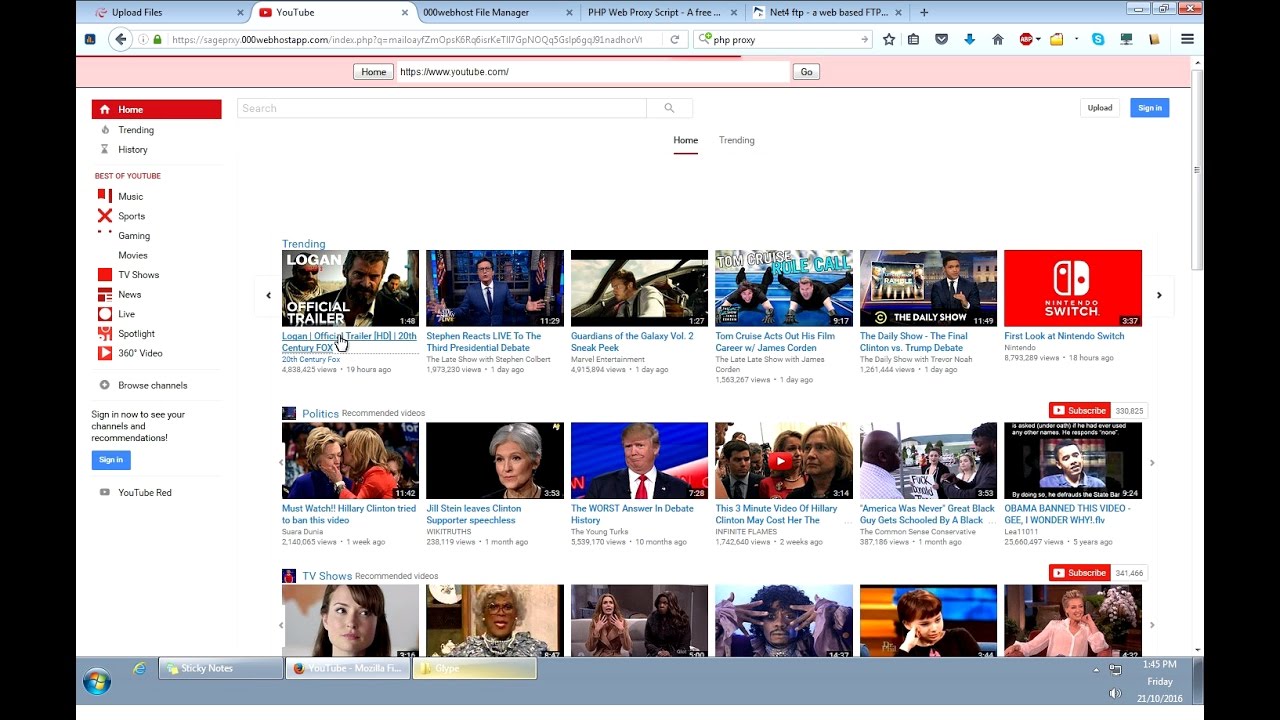
Task: Open Sticky Notes taskbar button
Action: point(221,668)
